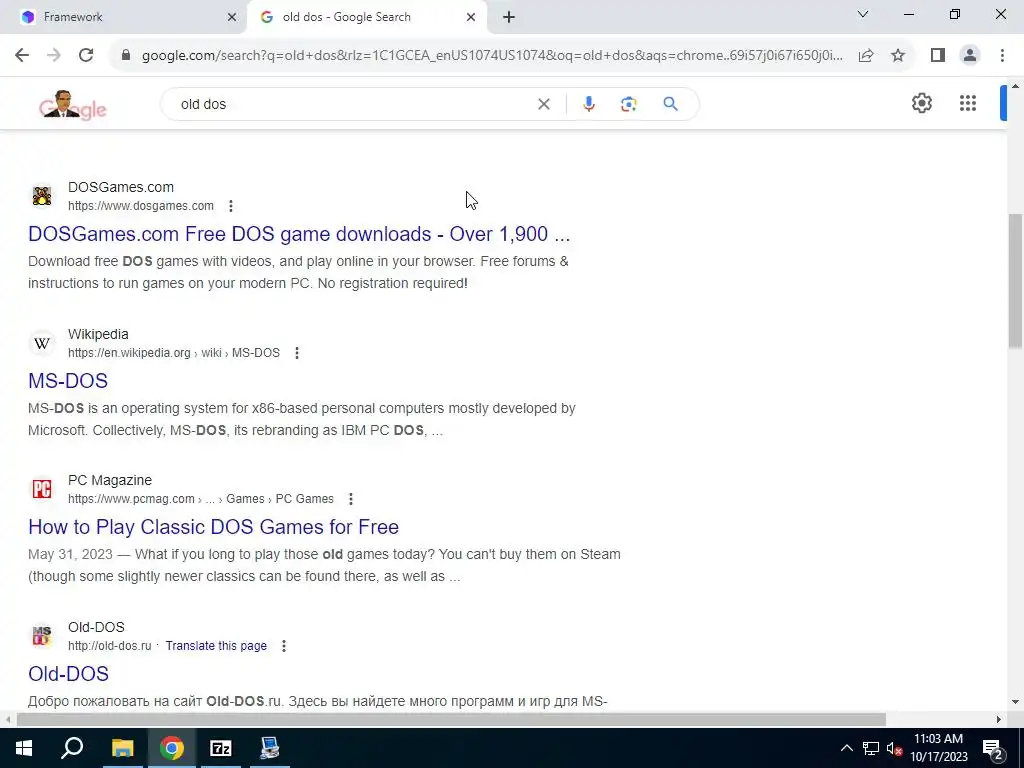This screenshot has width=1024, height=768.
Task: Close the Framework tab
Action: [x=232, y=17]
